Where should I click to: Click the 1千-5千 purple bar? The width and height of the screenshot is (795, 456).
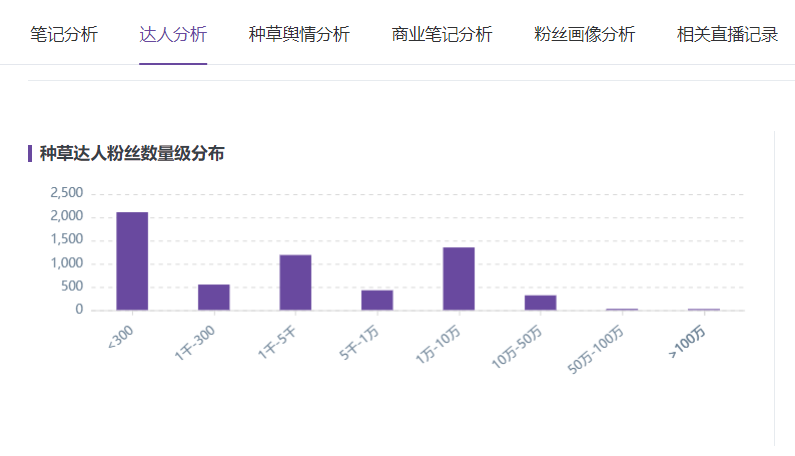(x=295, y=282)
